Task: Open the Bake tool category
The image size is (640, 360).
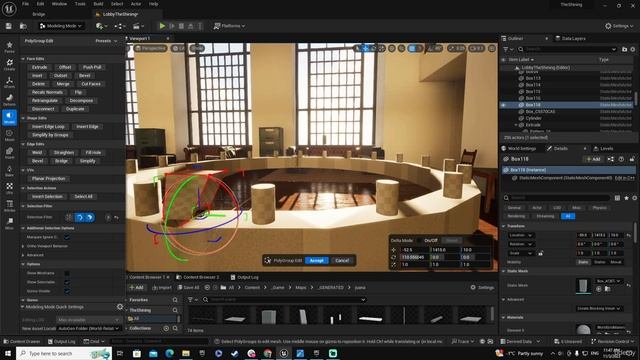Action: pyautogui.click(x=9, y=170)
